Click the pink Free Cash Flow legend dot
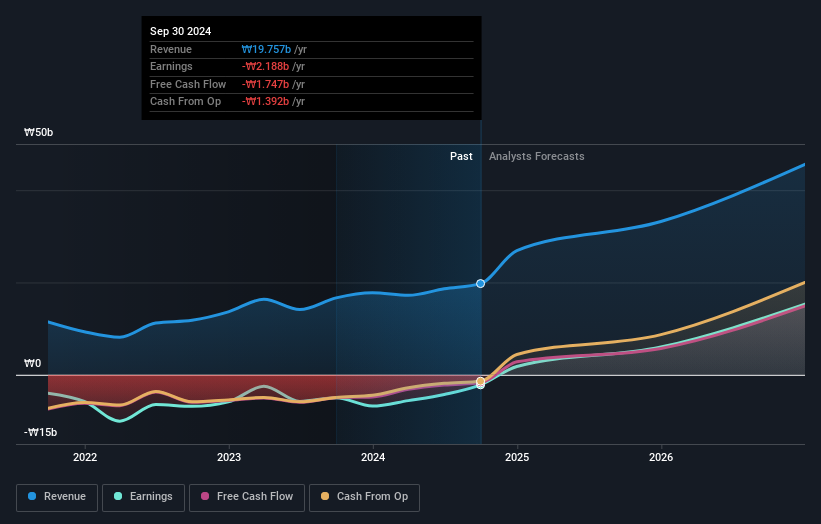The width and height of the screenshot is (821, 524). (x=205, y=496)
